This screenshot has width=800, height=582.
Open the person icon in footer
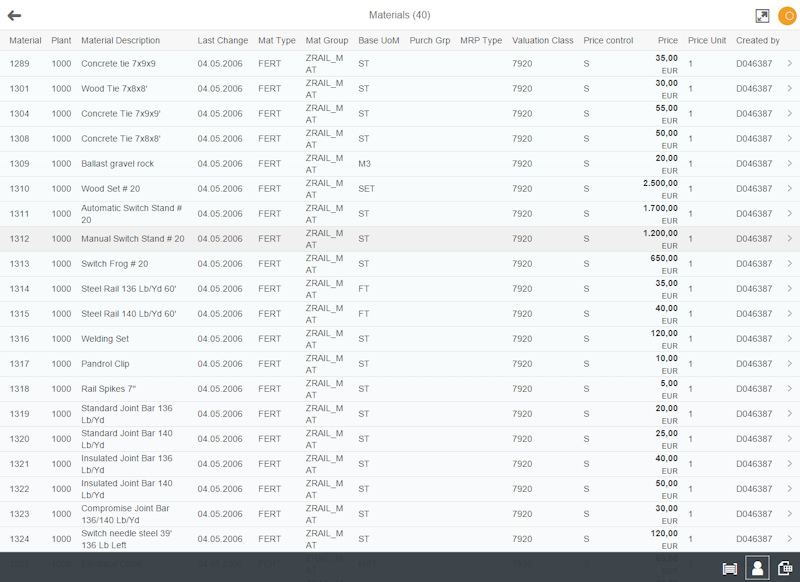click(758, 568)
